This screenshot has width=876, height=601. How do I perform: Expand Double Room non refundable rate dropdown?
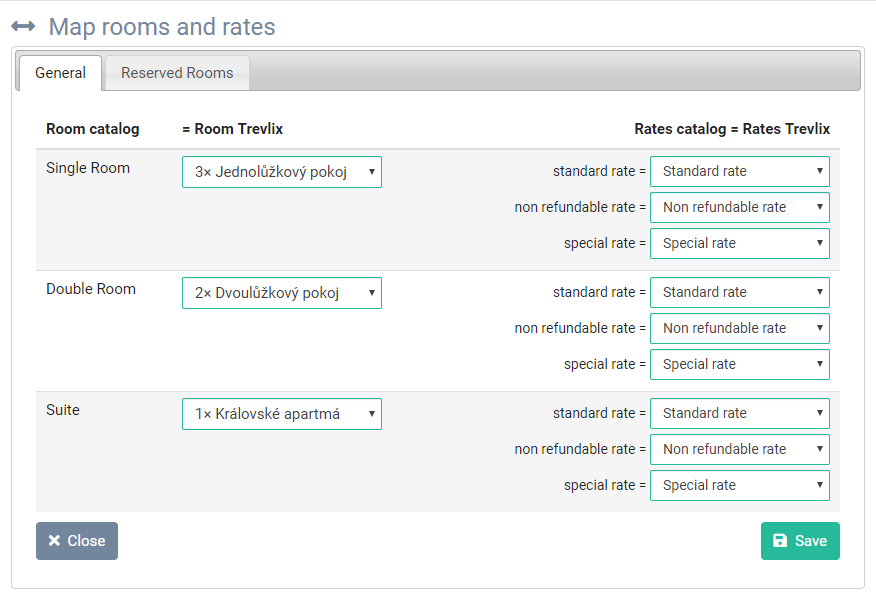click(x=740, y=328)
